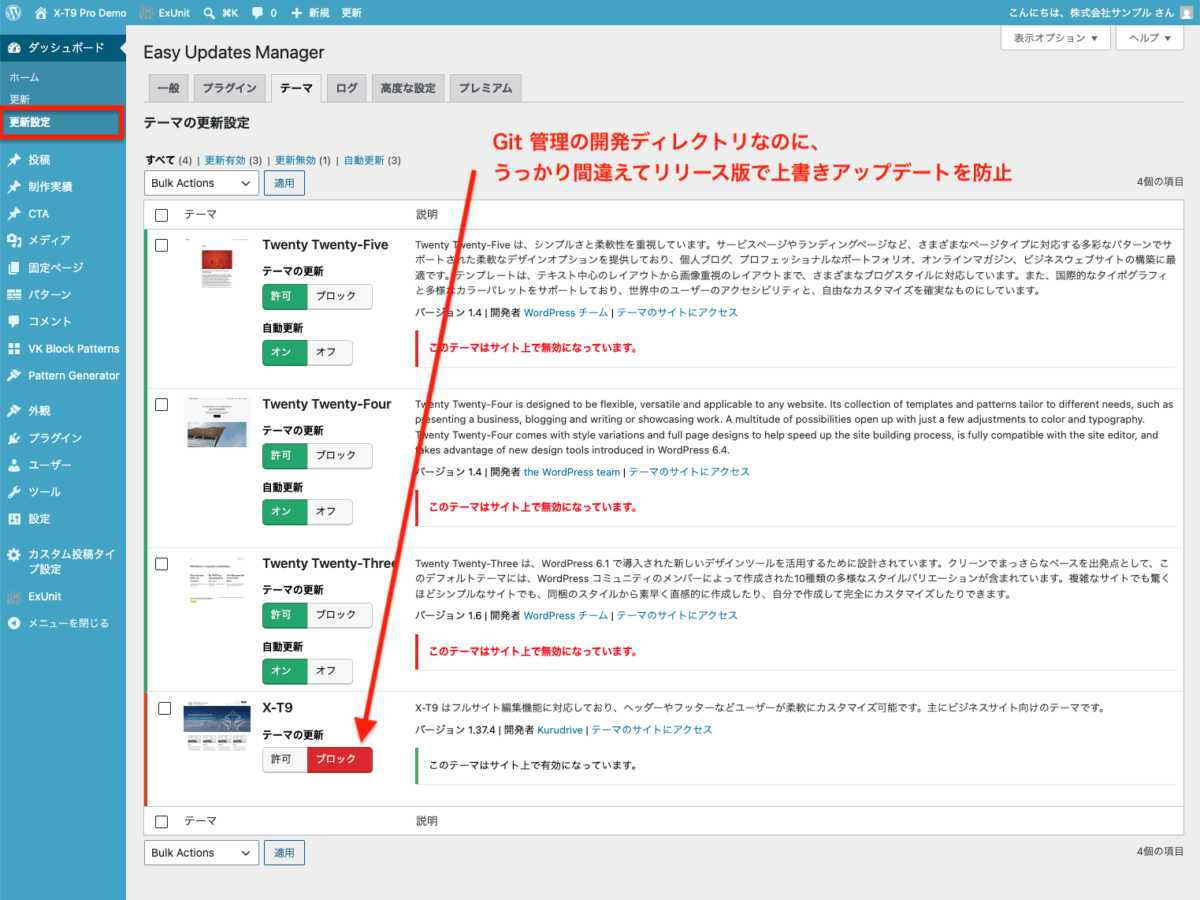
Task: Open the WordPress logo menu
Action: 14,13
